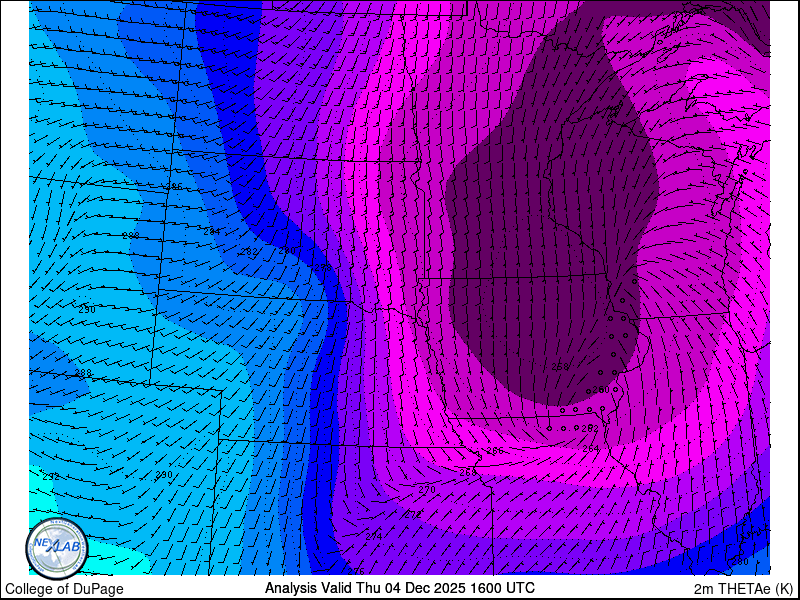Click the 258 contour label

click(560, 366)
